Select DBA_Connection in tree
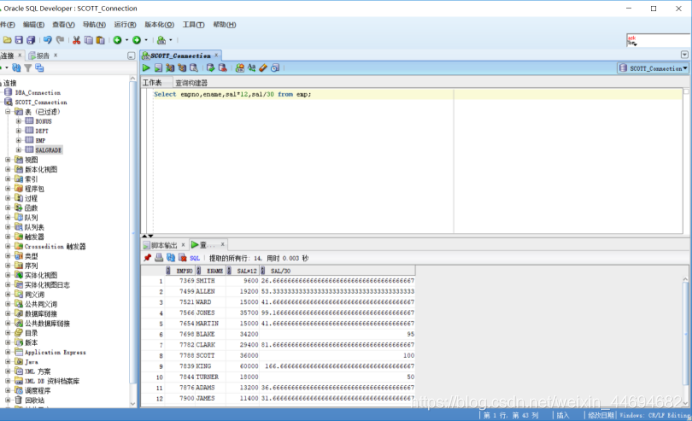 click(38, 93)
